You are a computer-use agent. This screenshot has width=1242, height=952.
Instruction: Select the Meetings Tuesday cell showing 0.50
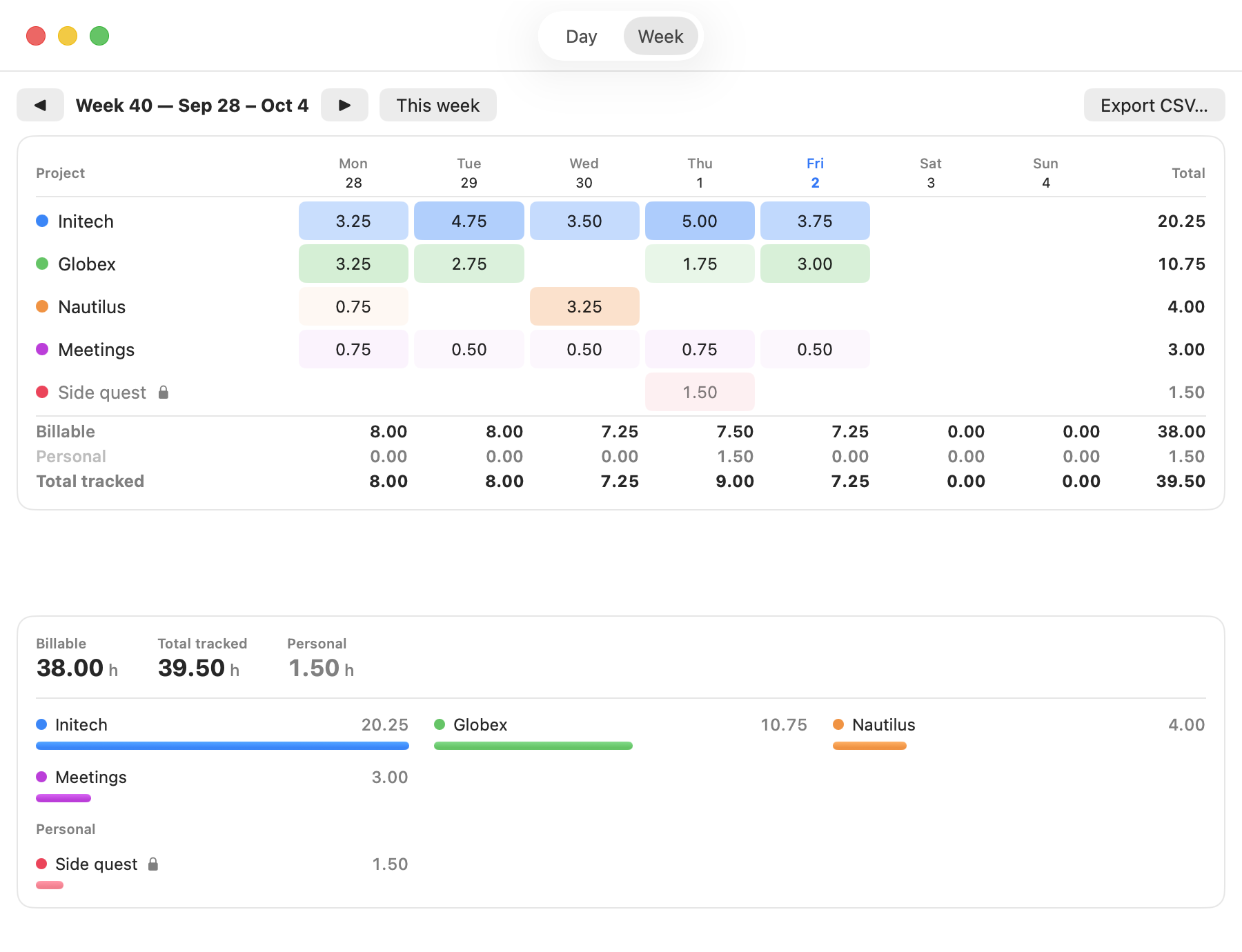pos(469,349)
